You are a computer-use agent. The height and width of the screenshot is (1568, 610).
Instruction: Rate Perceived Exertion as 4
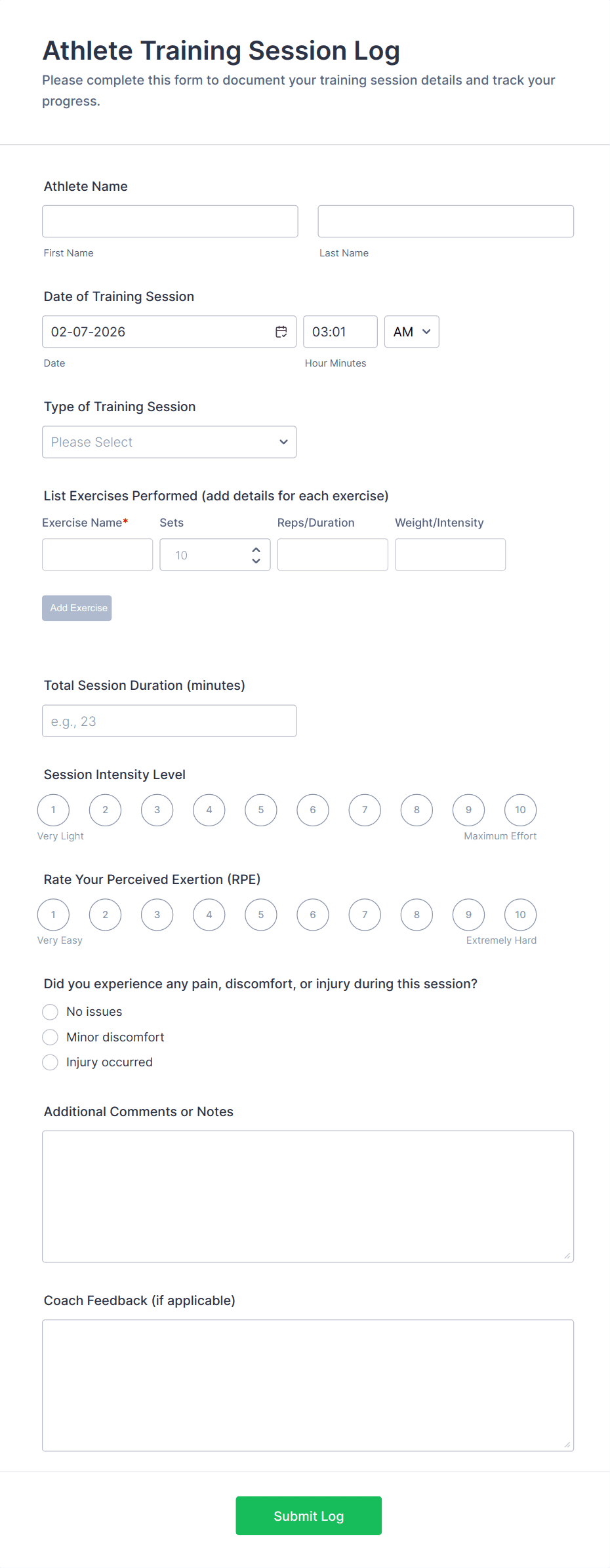click(x=209, y=915)
